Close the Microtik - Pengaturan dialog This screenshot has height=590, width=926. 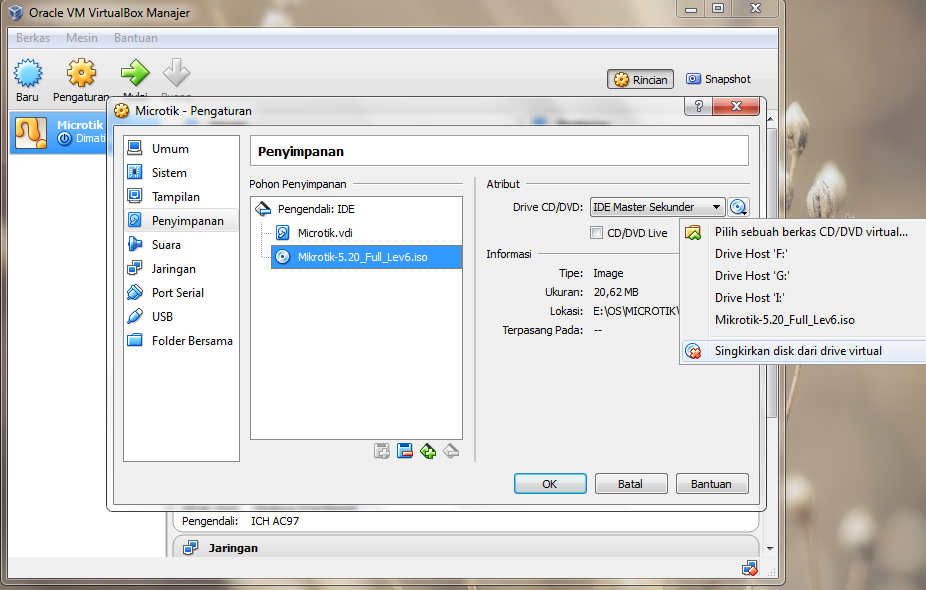tap(736, 106)
